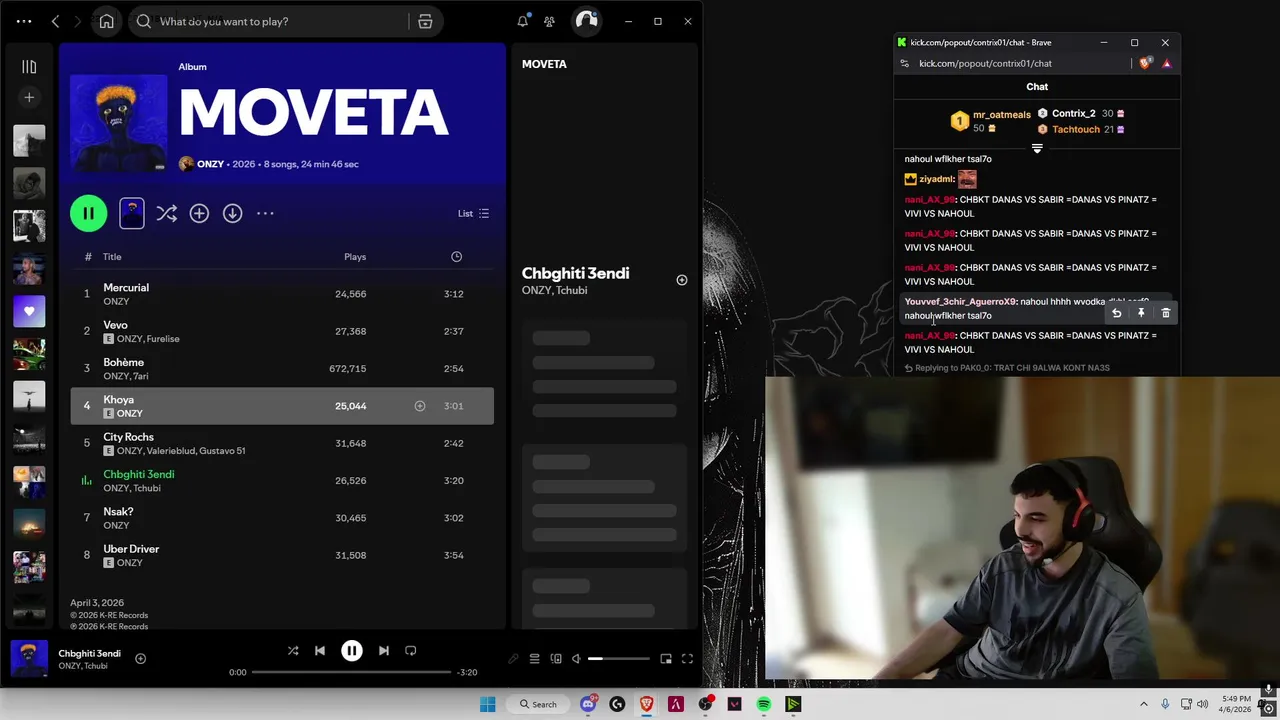Add Khoya to Liked Songs
The image size is (1280, 720).
point(420,406)
